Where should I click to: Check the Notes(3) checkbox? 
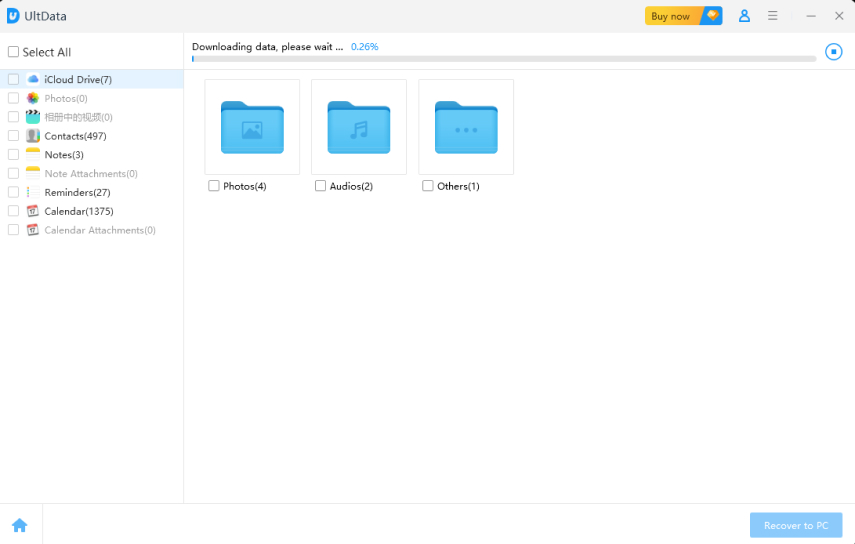(13, 154)
